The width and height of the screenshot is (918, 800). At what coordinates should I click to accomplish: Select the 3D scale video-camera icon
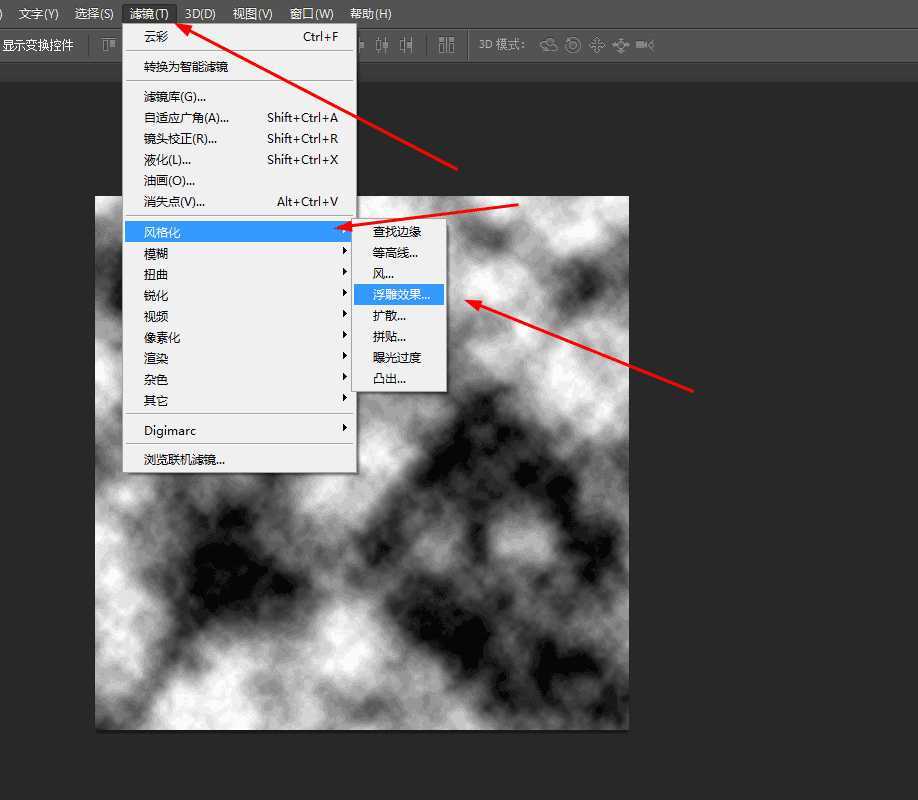tap(645, 45)
